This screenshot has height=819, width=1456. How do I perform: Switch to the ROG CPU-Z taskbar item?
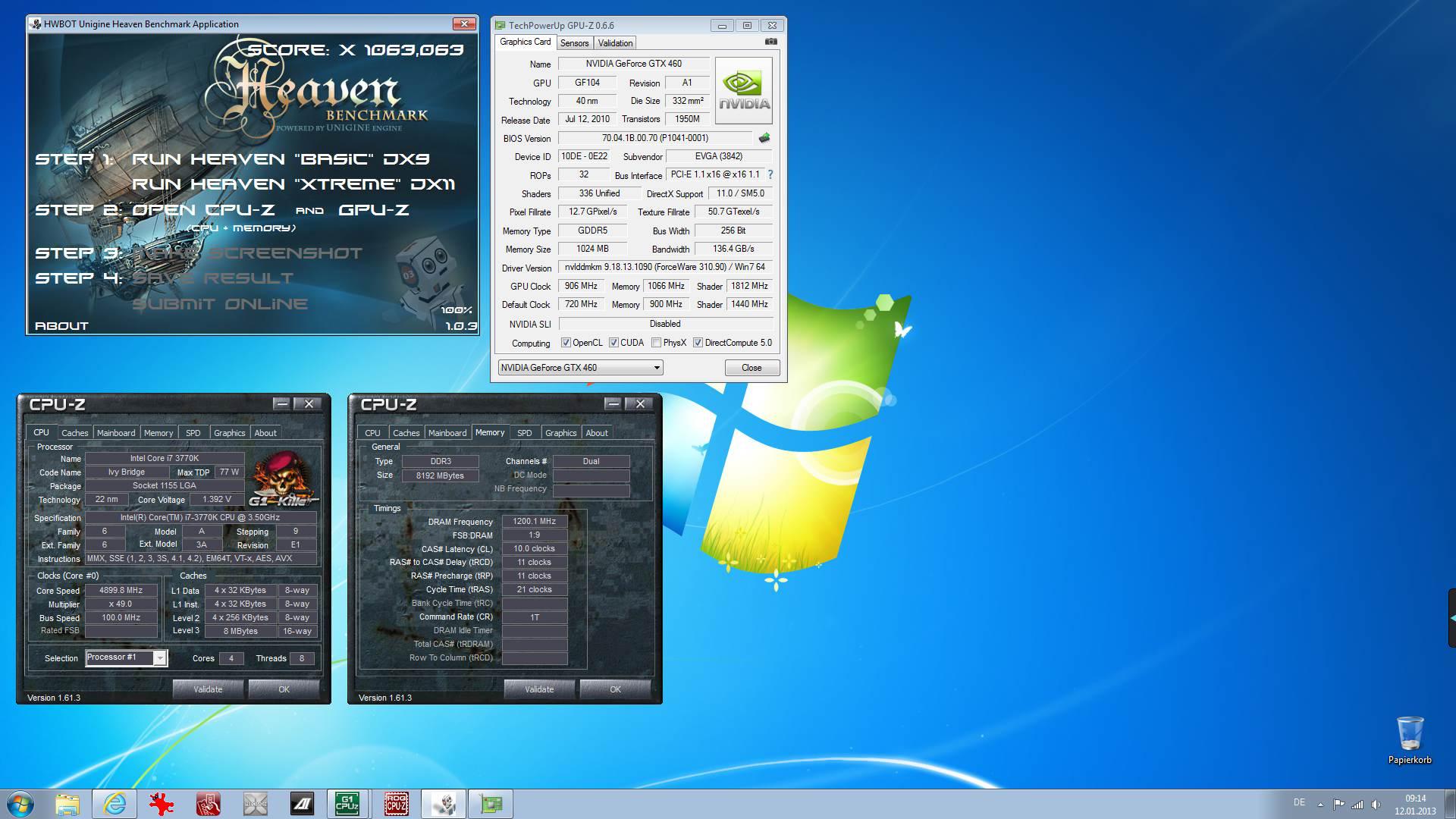397,804
